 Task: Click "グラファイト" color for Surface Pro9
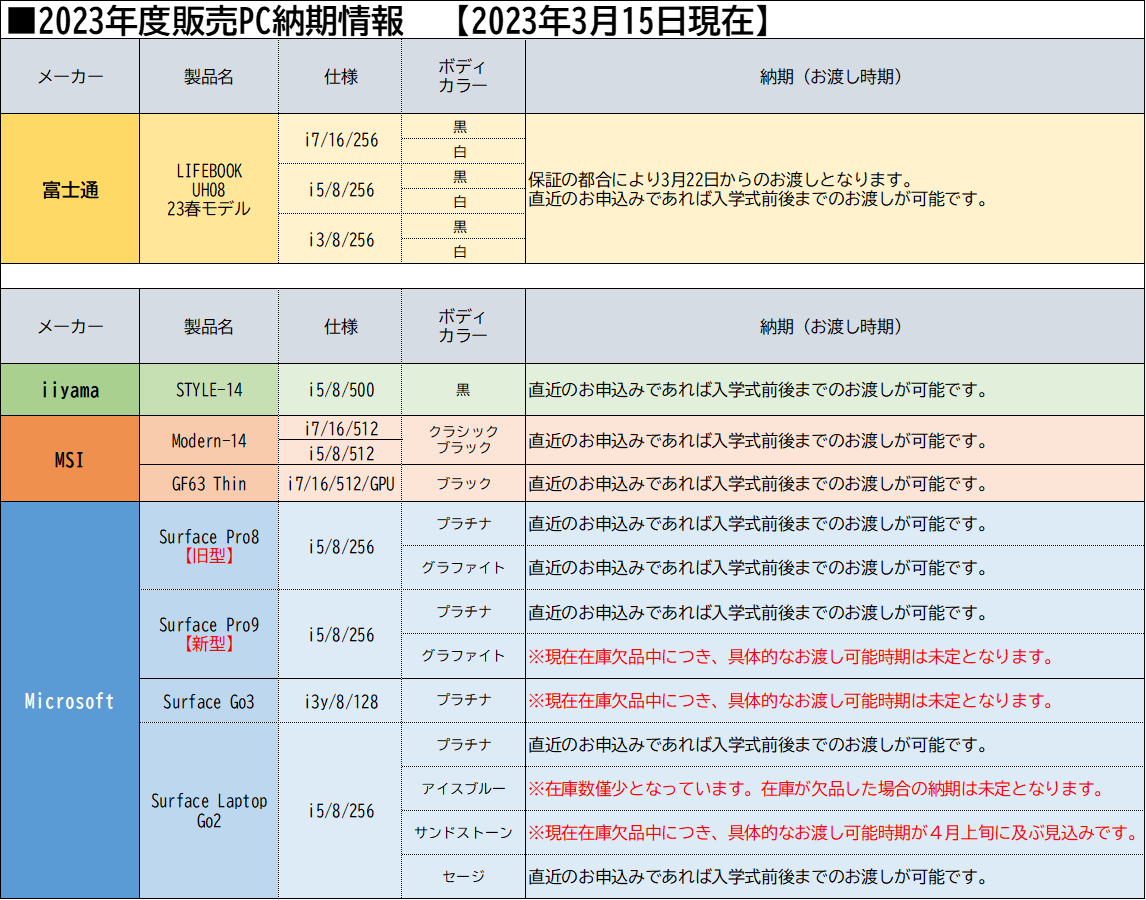point(463,656)
